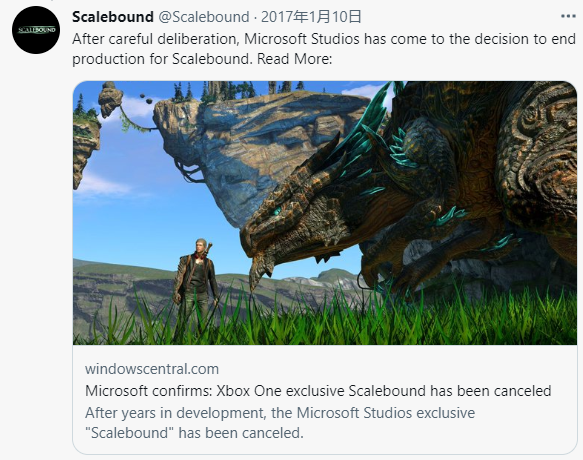The width and height of the screenshot is (583, 460).
Task: Open the three-dot more options menu
Action: tap(568, 16)
